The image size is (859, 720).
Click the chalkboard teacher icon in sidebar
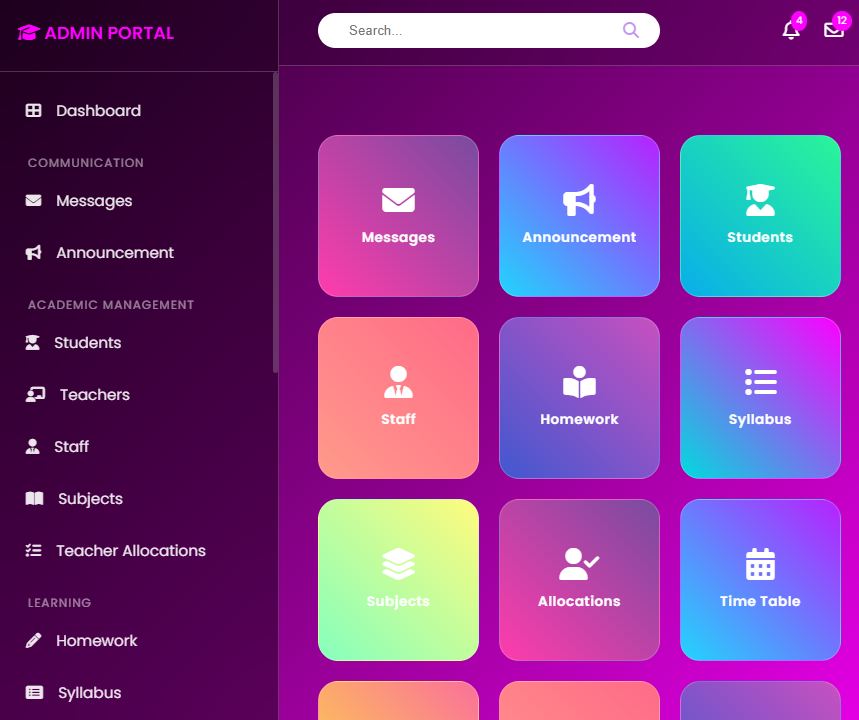point(35,395)
